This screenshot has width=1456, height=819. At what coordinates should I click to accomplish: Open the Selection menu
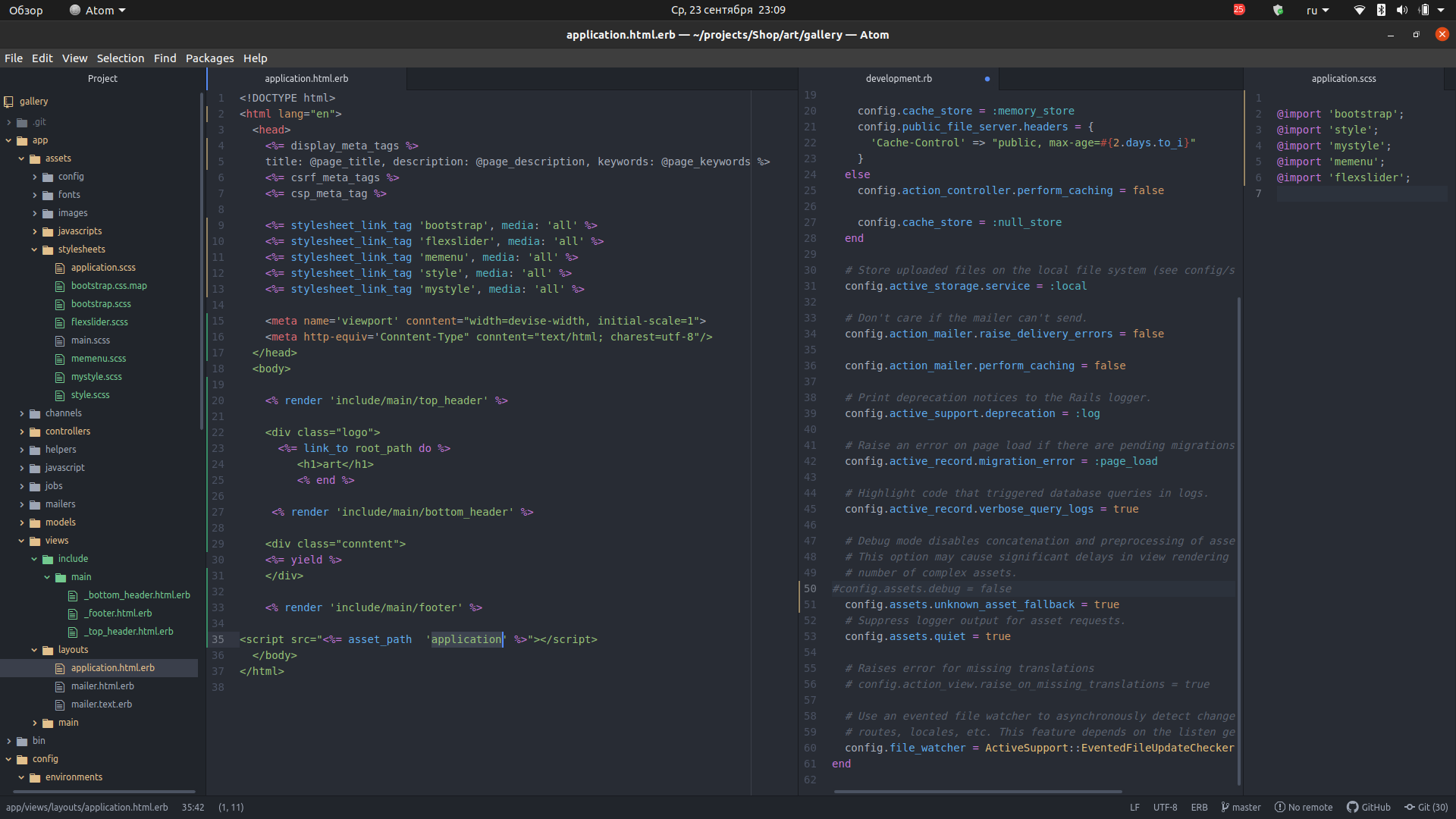(x=121, y=58)
